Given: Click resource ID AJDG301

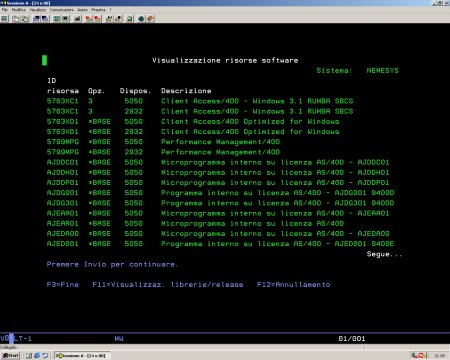Looking at the screenshot, I should point(62,203).
